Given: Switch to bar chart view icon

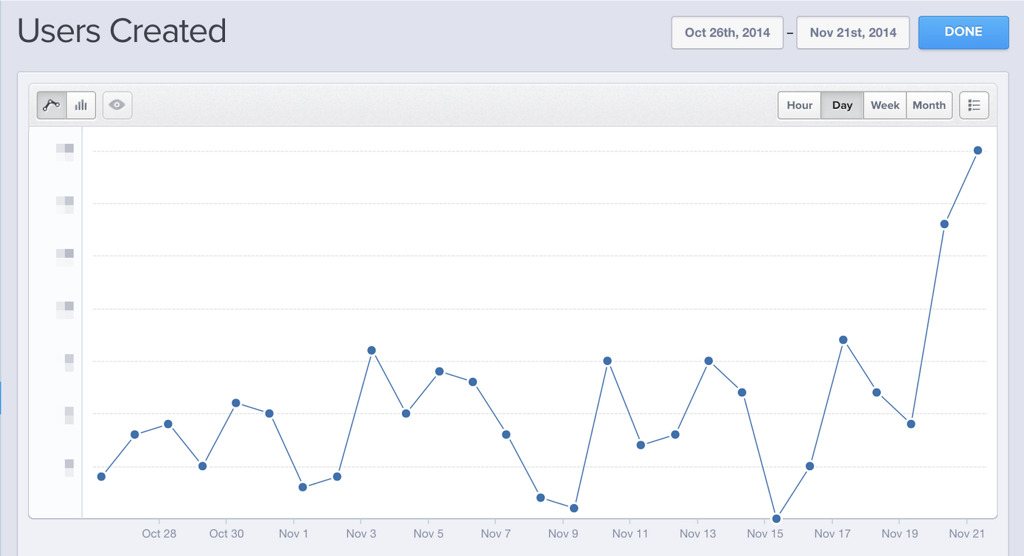Looking at the screenshot, I should pyautogui.click(x=81, y=105).
